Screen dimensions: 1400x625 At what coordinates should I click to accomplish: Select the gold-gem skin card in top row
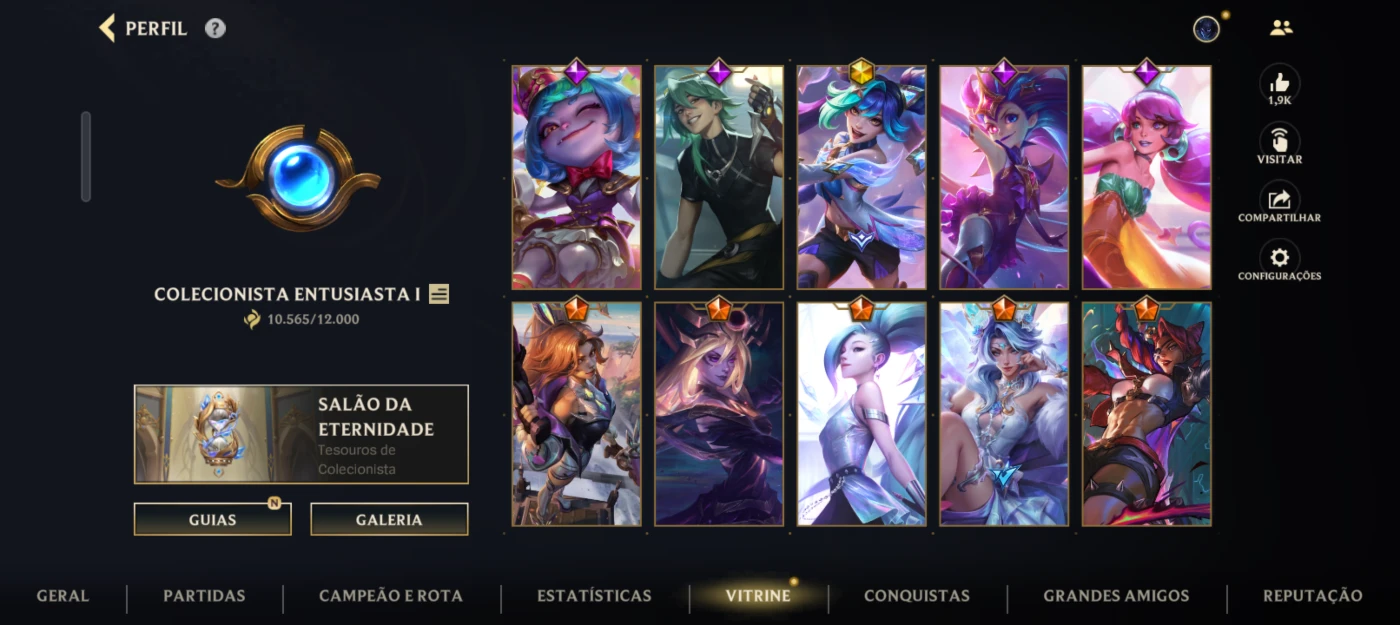click(x=861, y=177)
